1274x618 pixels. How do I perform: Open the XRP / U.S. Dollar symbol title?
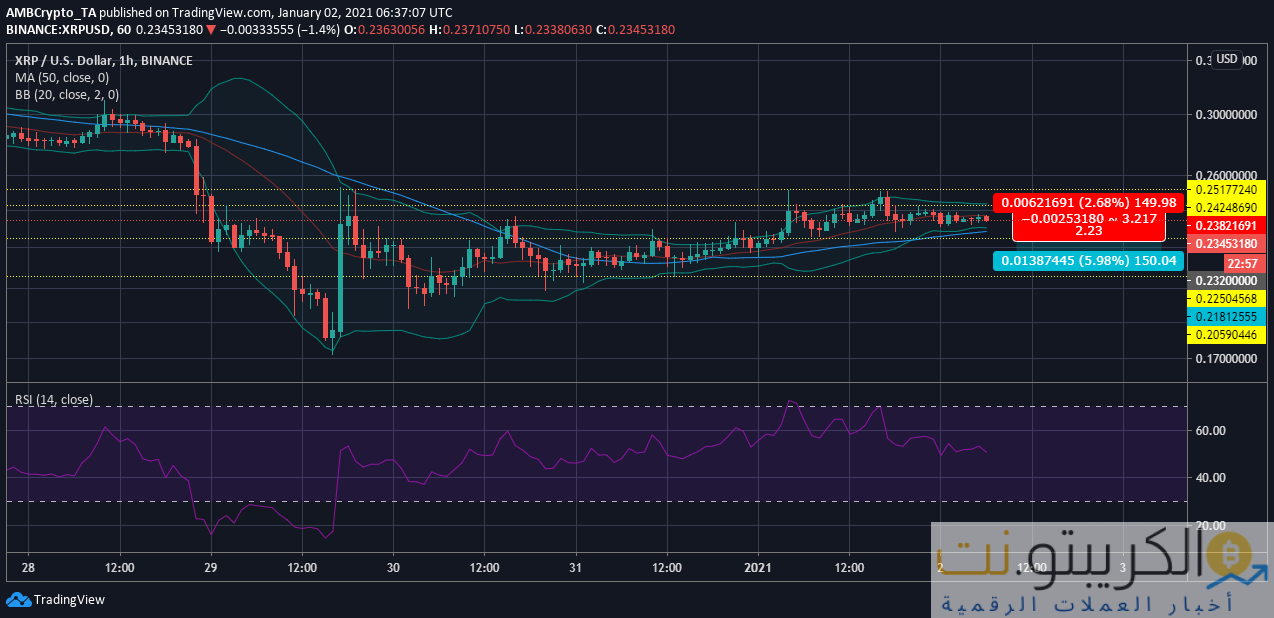(x=104, y=61)
